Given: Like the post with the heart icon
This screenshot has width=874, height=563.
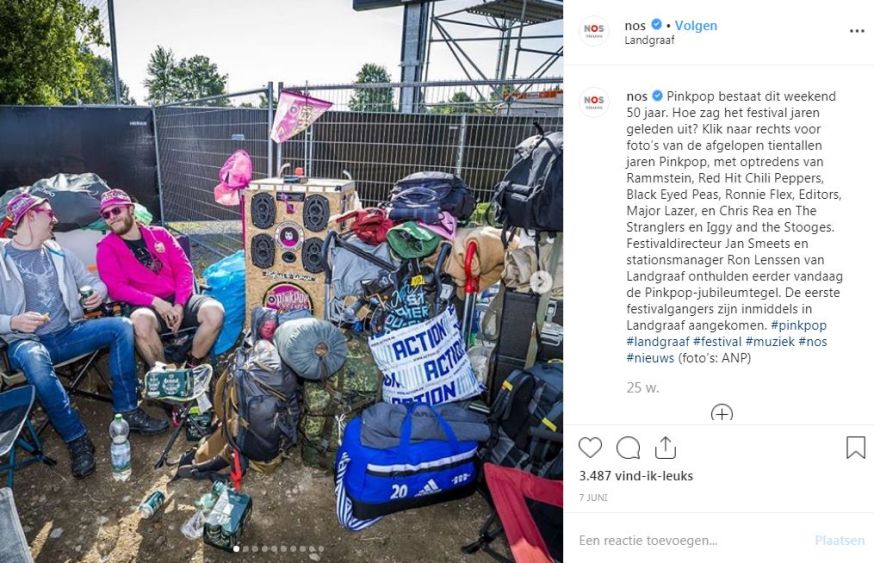Looking at the screenshot, I should tap(590, 448).
